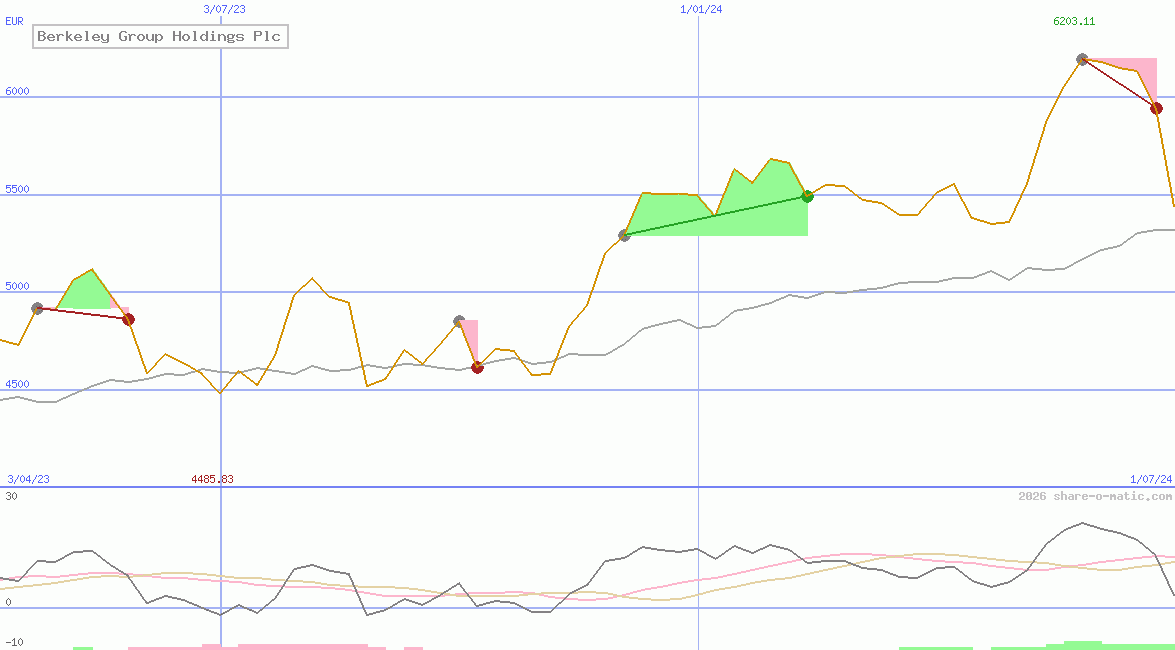Click the red sell marker below the peak
This screenshot has height=650, width=1175.
pyautogui.click(x=1157, y=107)
